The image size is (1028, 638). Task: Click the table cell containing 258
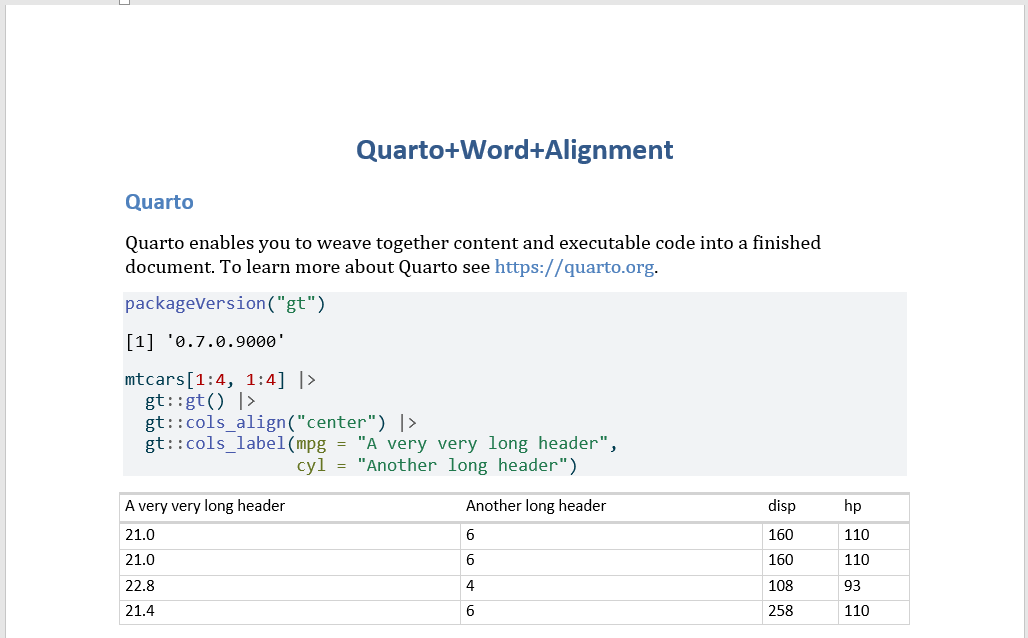[800, 611]
